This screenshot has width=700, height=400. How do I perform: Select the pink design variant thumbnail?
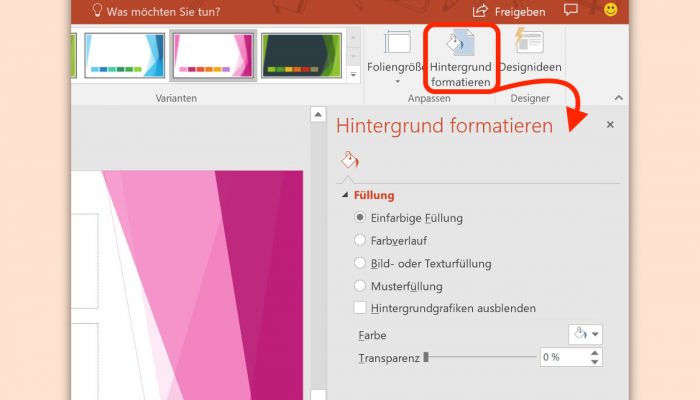coord(213,55)
